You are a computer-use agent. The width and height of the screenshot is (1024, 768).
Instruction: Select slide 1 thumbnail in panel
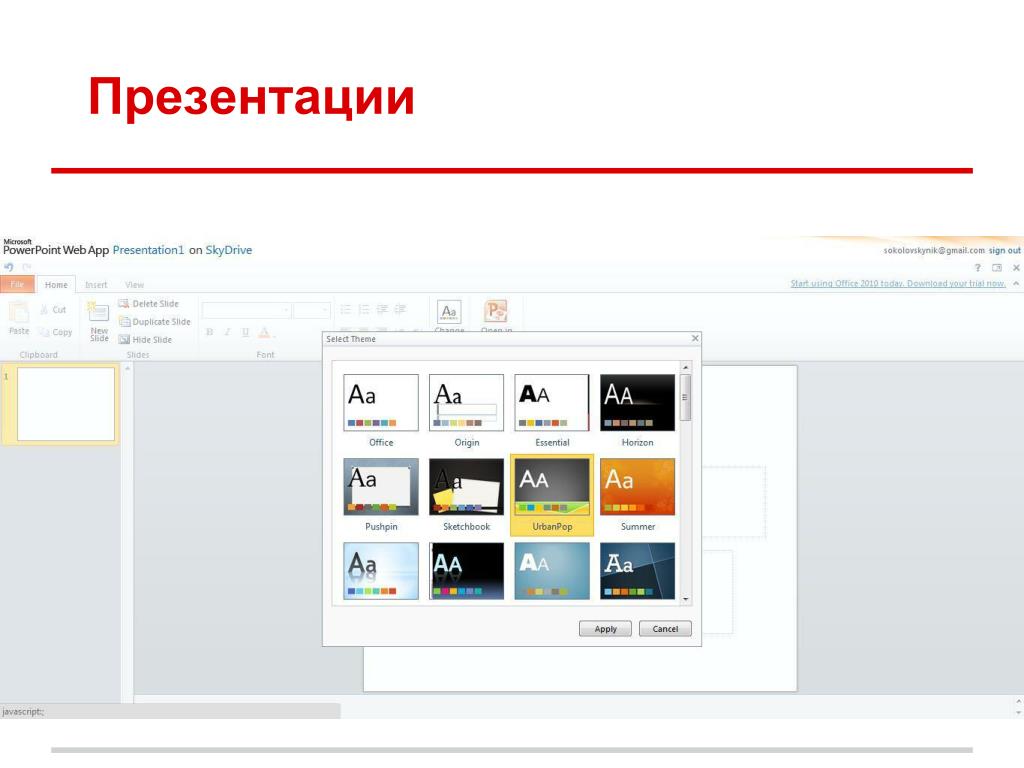click(65, 404)
